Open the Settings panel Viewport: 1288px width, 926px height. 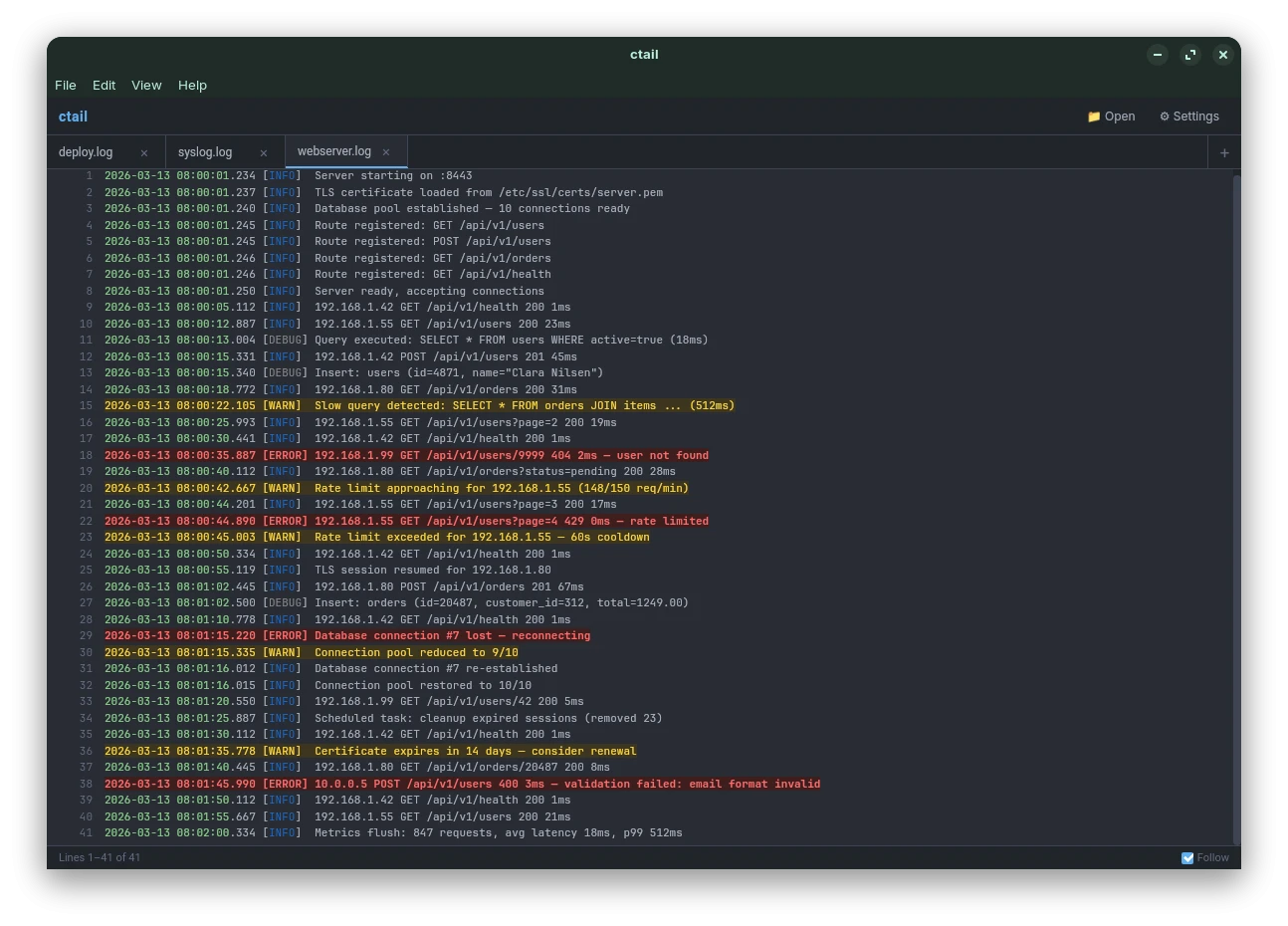coord(1188,116)
